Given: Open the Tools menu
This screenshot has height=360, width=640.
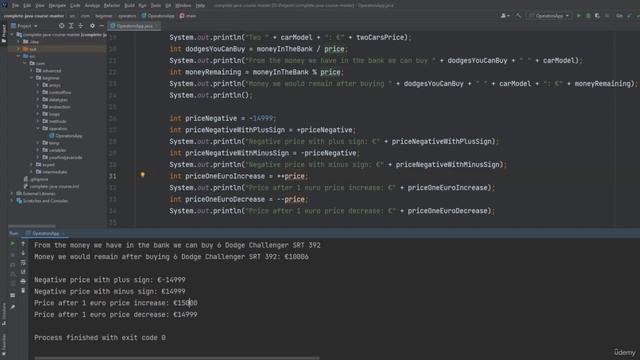Looking at the screenshot, I should [x=156, y=6].
